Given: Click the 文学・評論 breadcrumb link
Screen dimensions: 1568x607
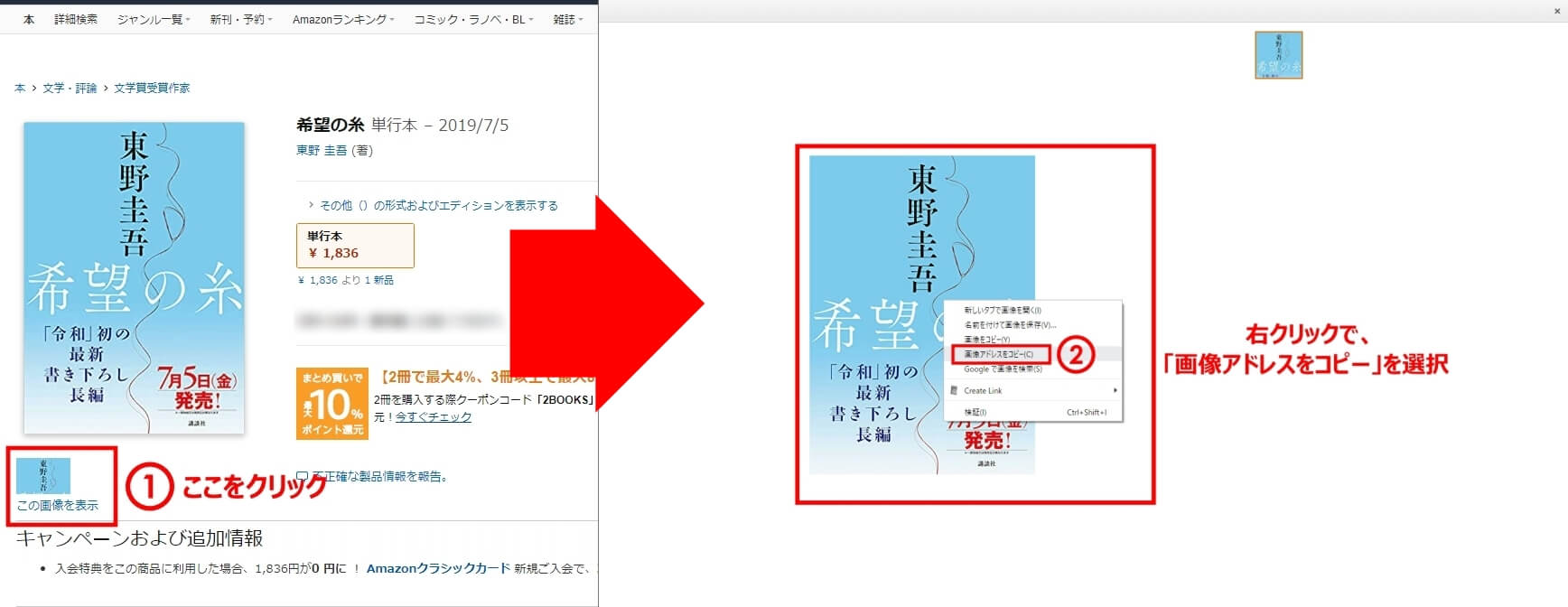Looking at the screenshot, I should 70,88.
